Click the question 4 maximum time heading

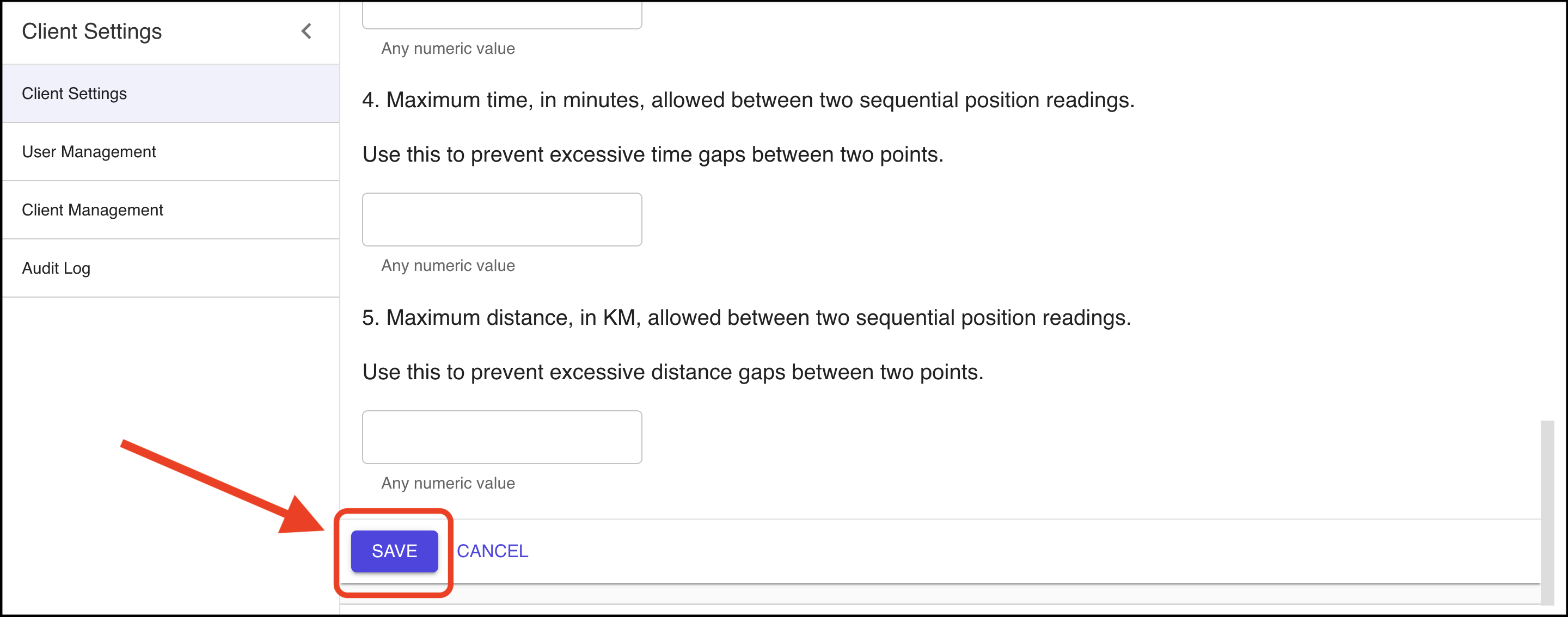748,101
